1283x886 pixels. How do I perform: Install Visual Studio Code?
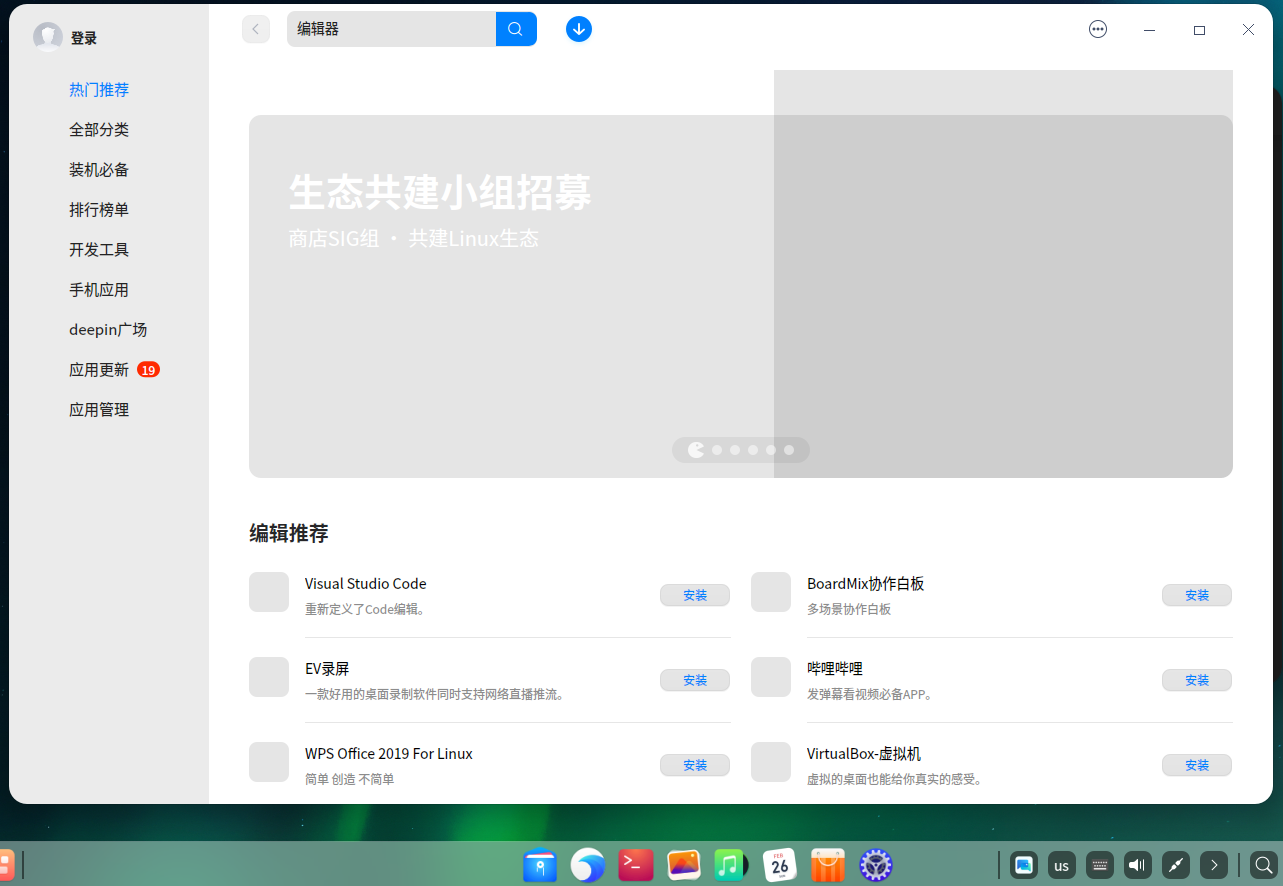pos(695,595)
